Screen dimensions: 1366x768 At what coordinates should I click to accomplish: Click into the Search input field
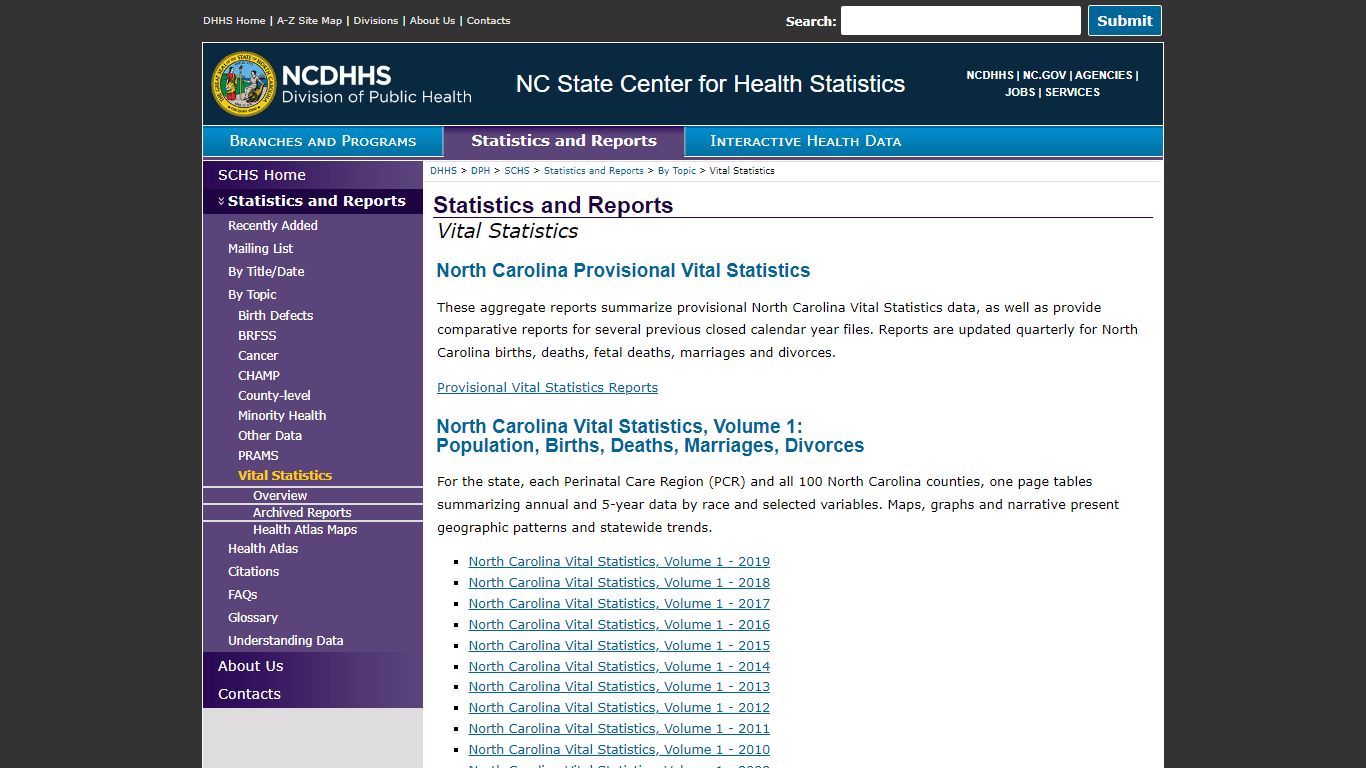click(960, 21)
